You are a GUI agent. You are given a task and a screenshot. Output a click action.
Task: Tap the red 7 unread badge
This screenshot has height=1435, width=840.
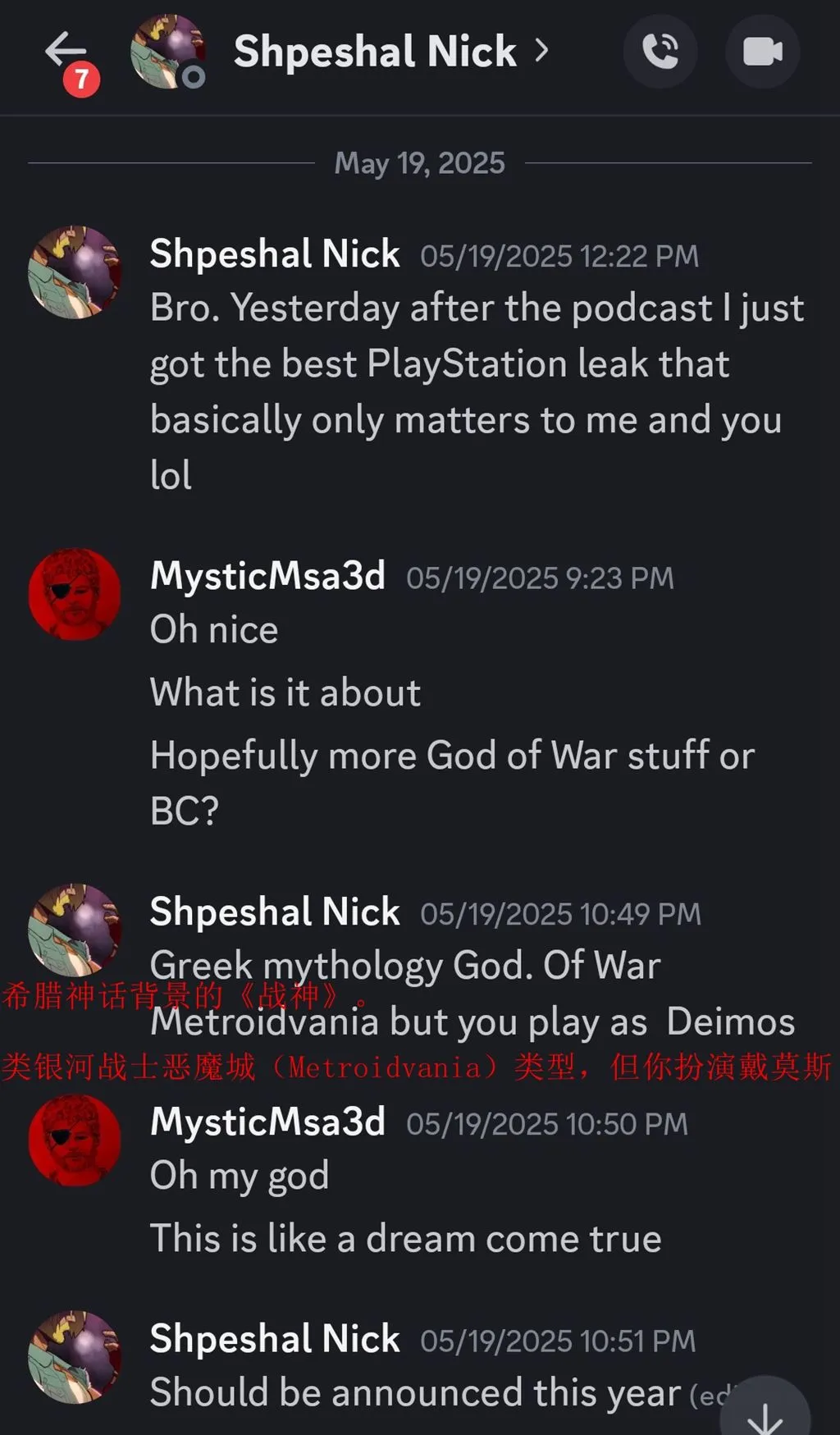[x=81, y=80]
